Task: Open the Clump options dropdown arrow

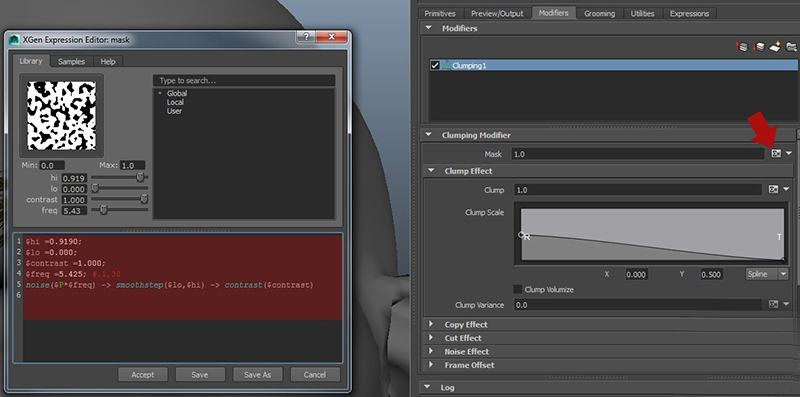Action: click(786, 189)
